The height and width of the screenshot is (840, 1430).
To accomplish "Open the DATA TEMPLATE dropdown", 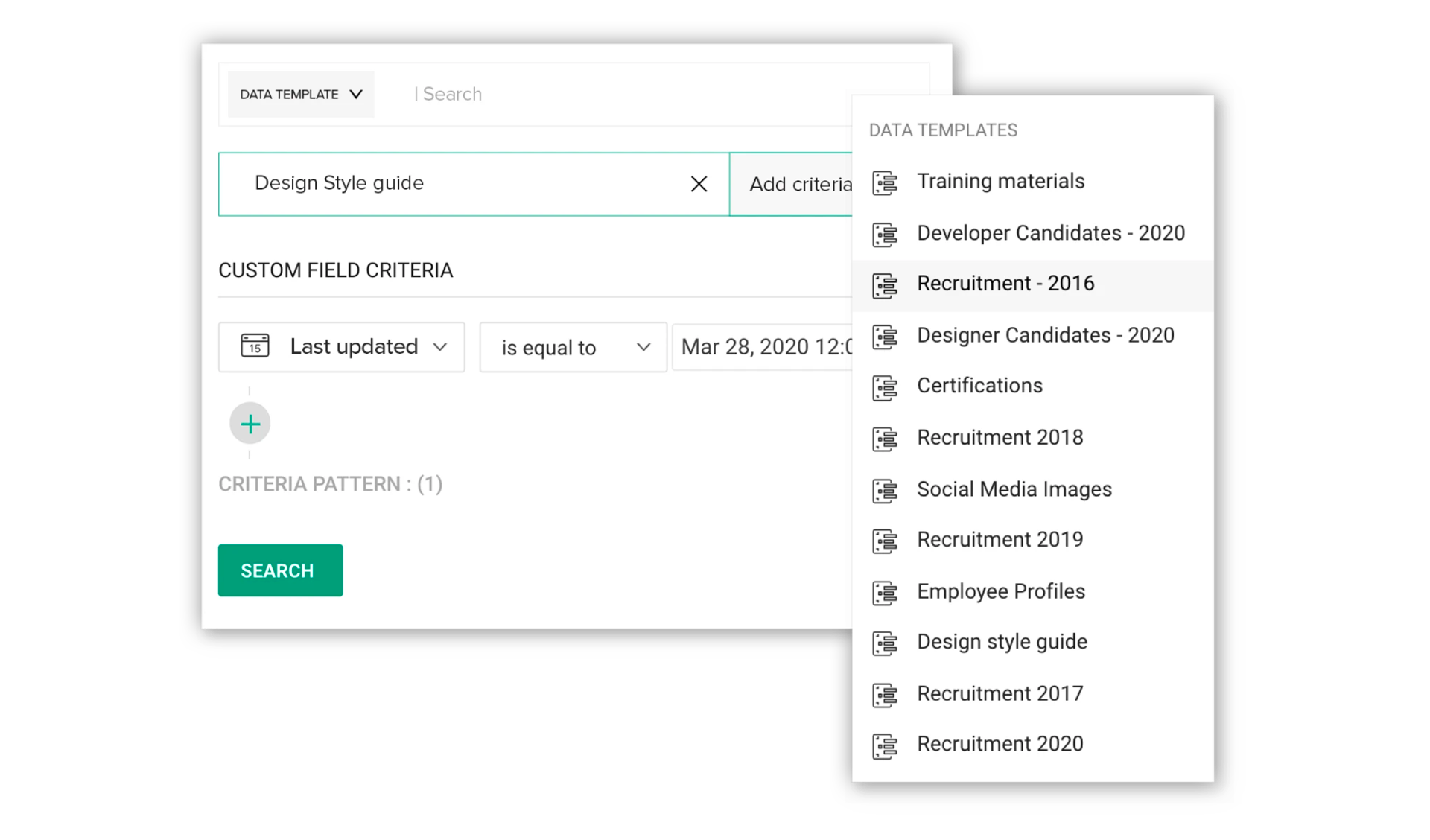I will tap(301, 95).
